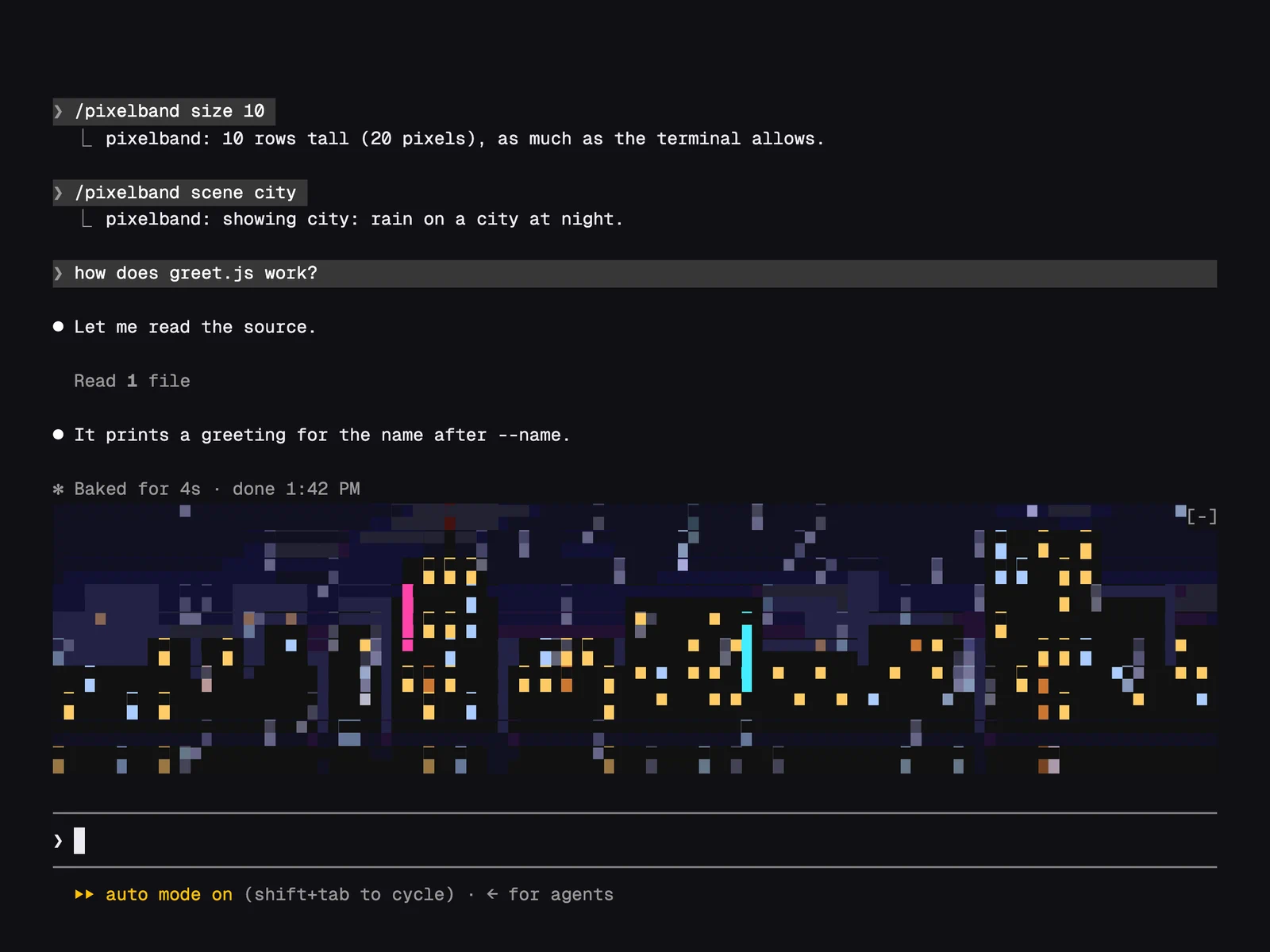Click the prompt input field at the bottom
The image size is (1270, 952).
coord(635,840)
